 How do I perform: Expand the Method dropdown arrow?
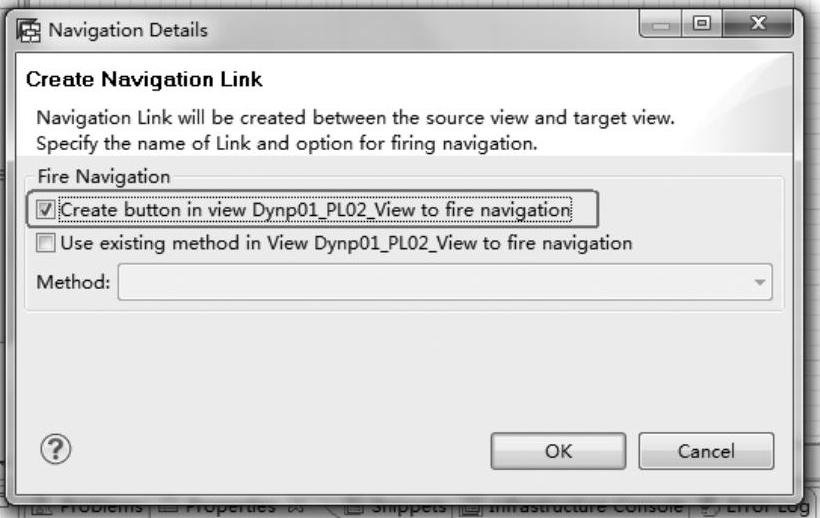[760, 282]
